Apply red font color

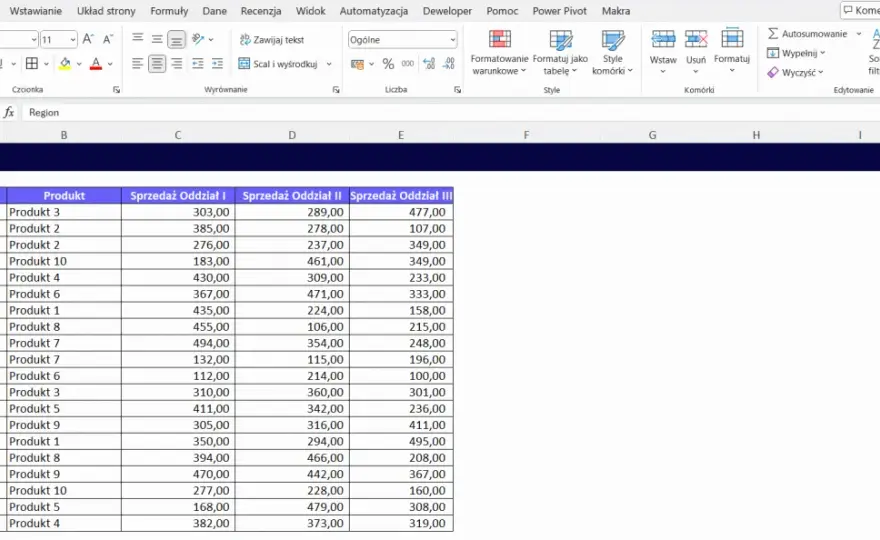tap(96, 63)
